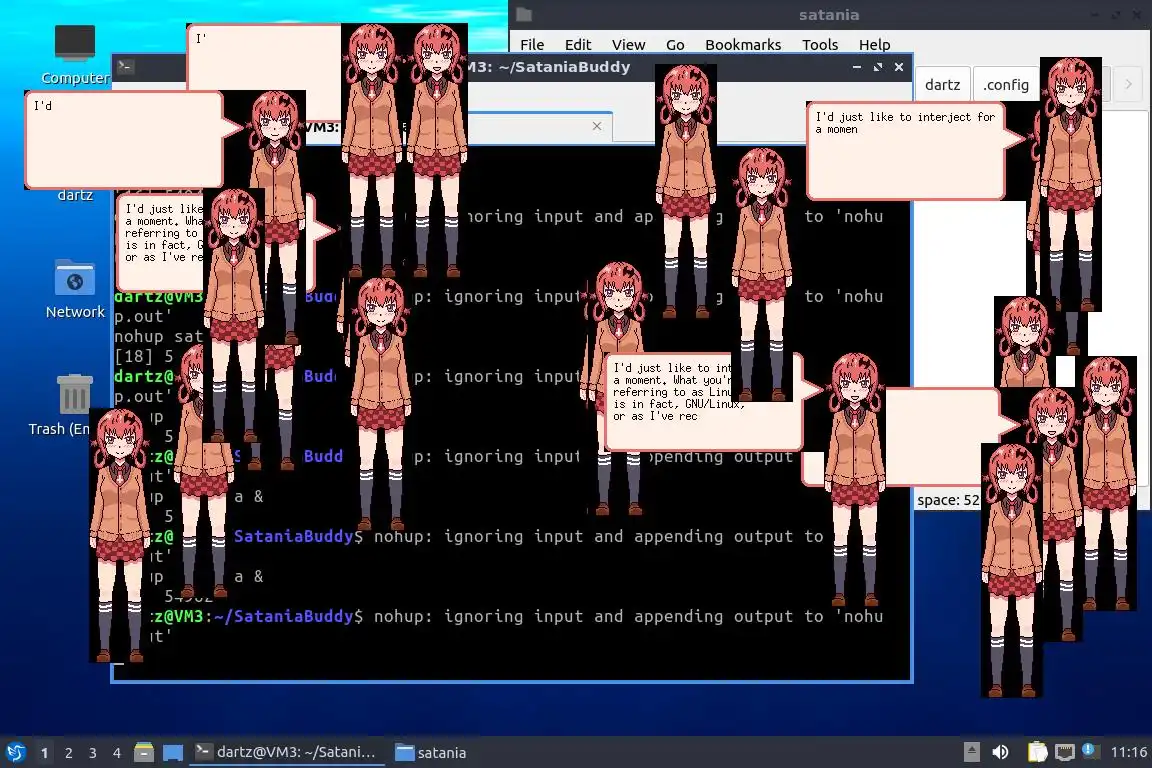Focus the satania file manager taskbar entry
This screenshot has width=1152, height=768.
pos(431,753)
